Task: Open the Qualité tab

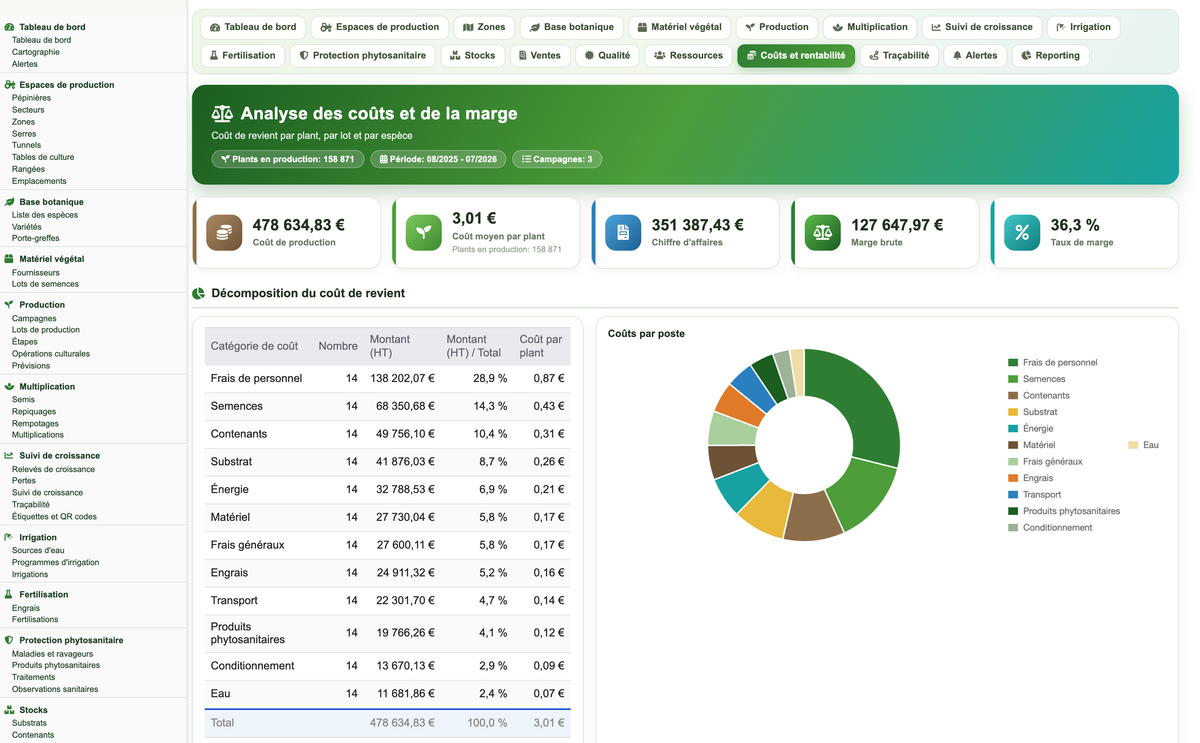Action: point(607,56)
